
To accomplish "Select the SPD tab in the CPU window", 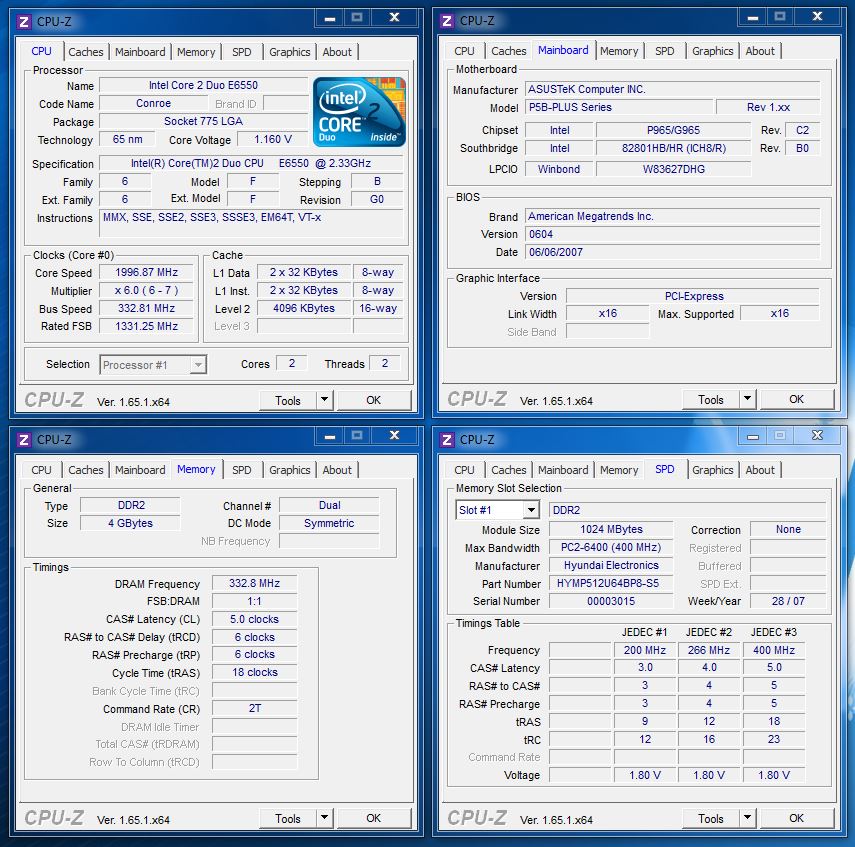I will (242, 52).
